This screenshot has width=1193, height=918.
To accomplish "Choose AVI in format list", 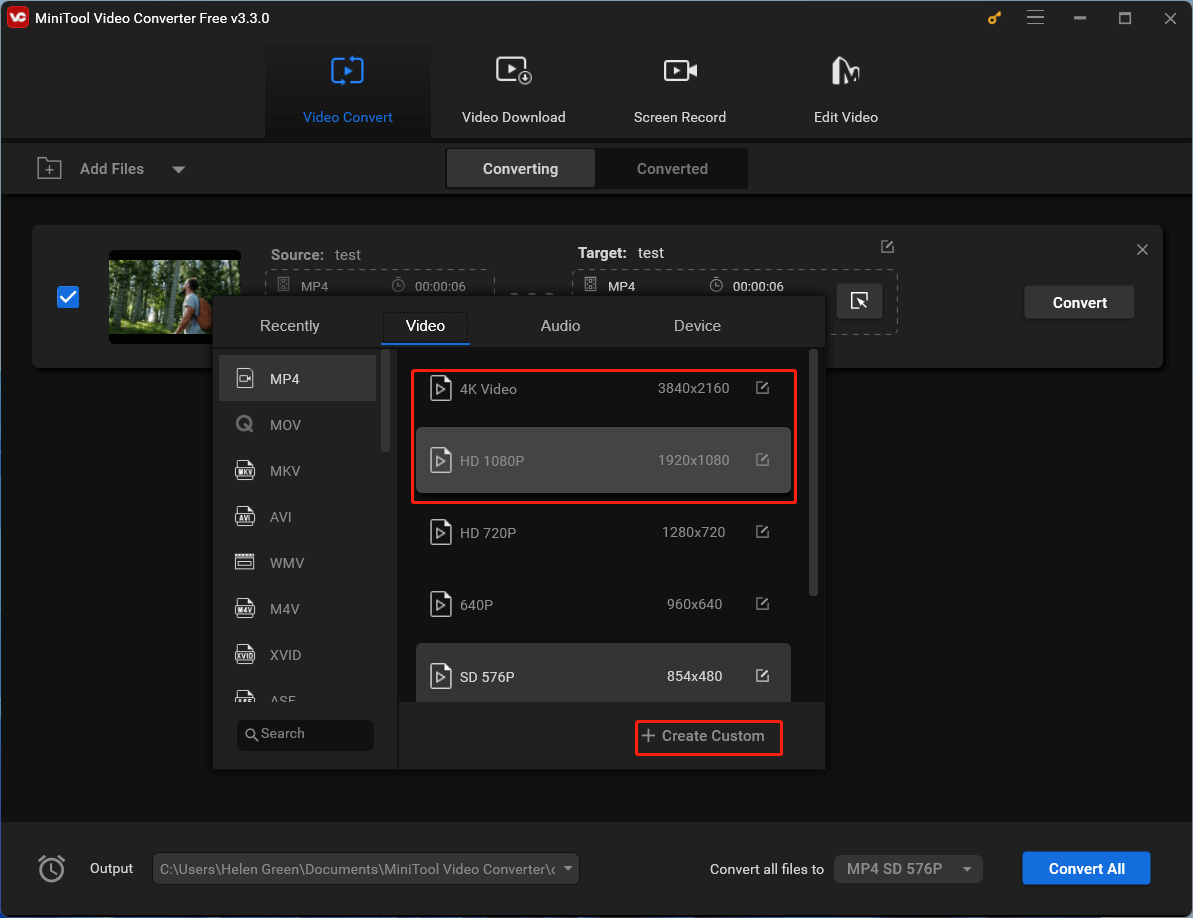I will click(297, 516).
